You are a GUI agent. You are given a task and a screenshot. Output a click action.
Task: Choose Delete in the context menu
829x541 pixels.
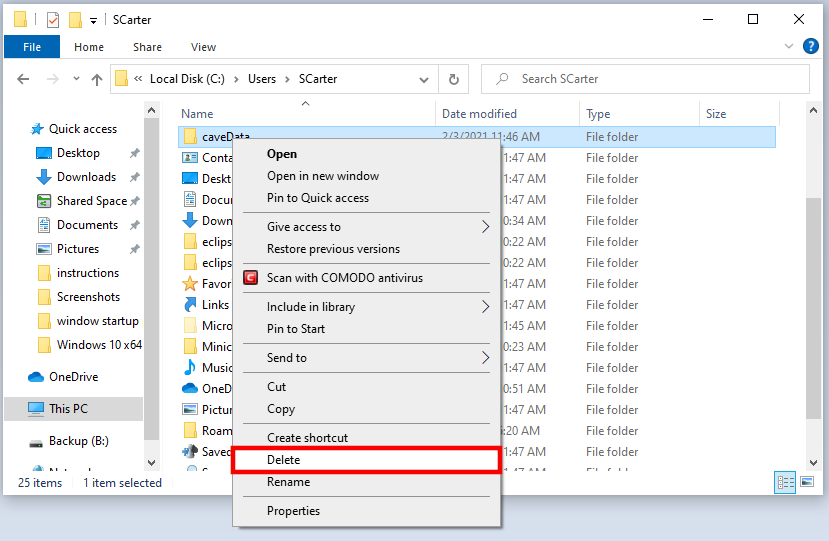point(366,460)
